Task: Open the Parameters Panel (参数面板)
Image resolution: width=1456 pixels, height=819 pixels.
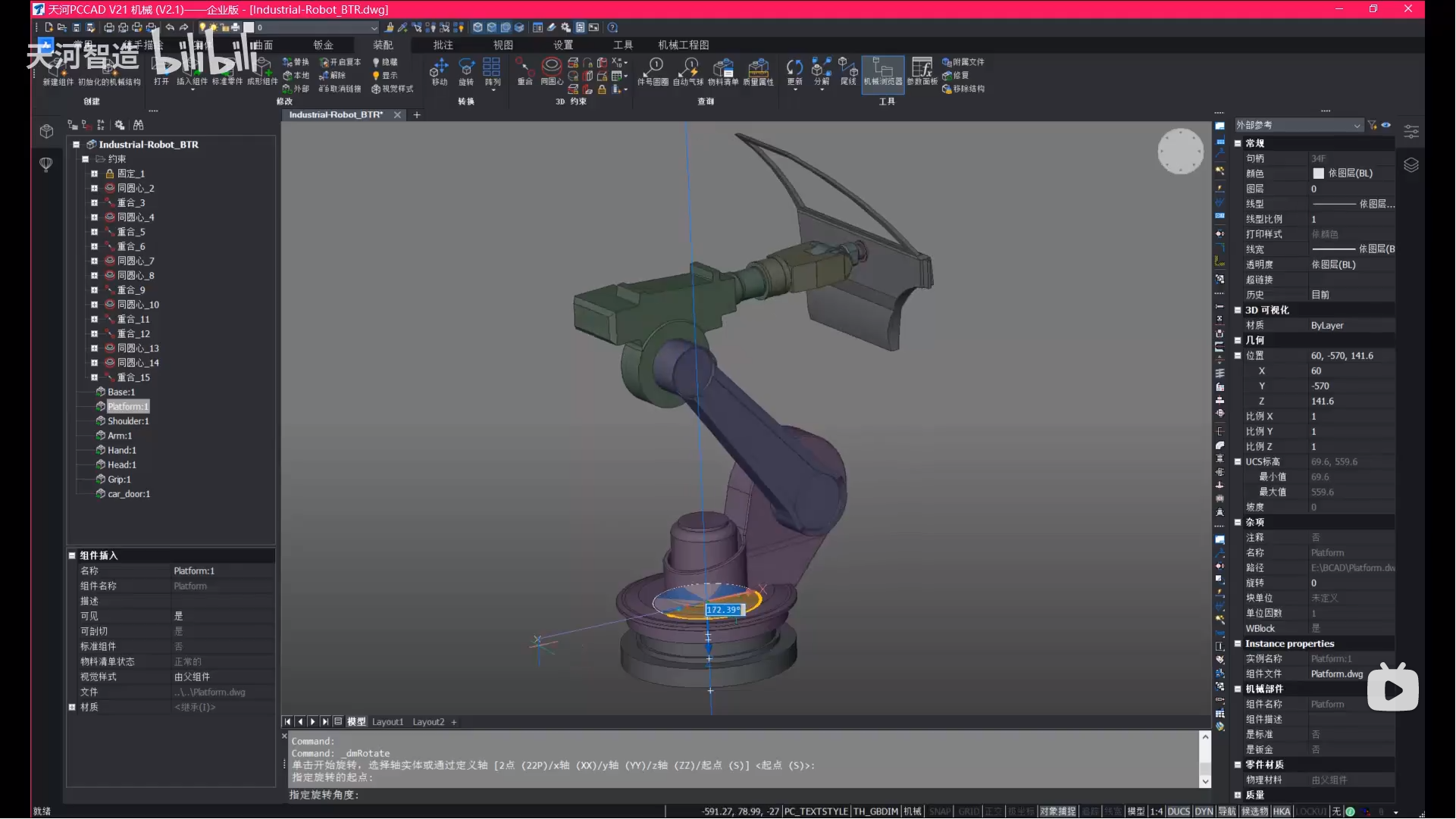Action: [x=922, y=72]
